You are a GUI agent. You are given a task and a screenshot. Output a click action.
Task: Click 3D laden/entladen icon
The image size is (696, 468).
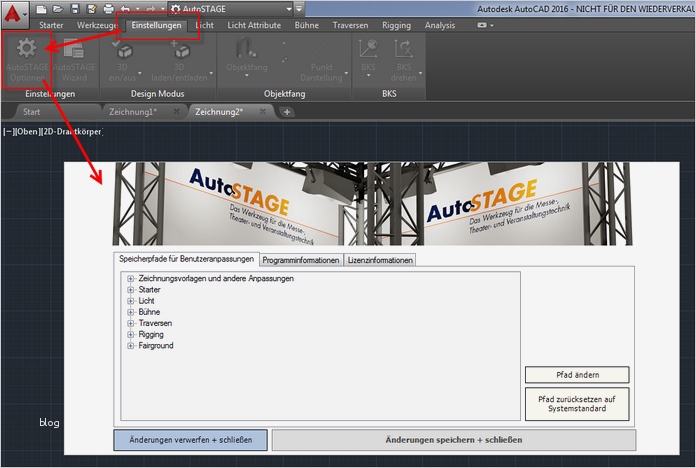[180, 52]
